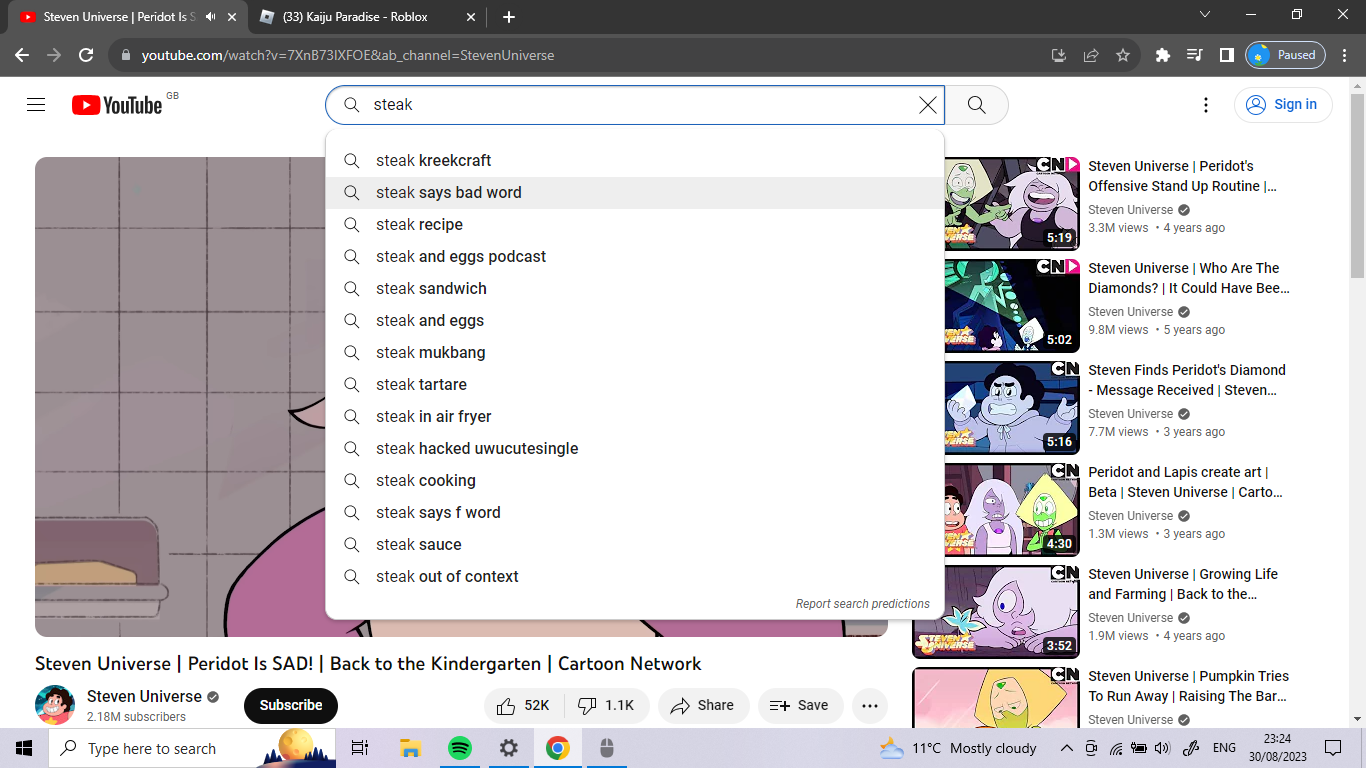
Task: Open Peridot and Lapis create art title
Action: (x=1187, y=482)
